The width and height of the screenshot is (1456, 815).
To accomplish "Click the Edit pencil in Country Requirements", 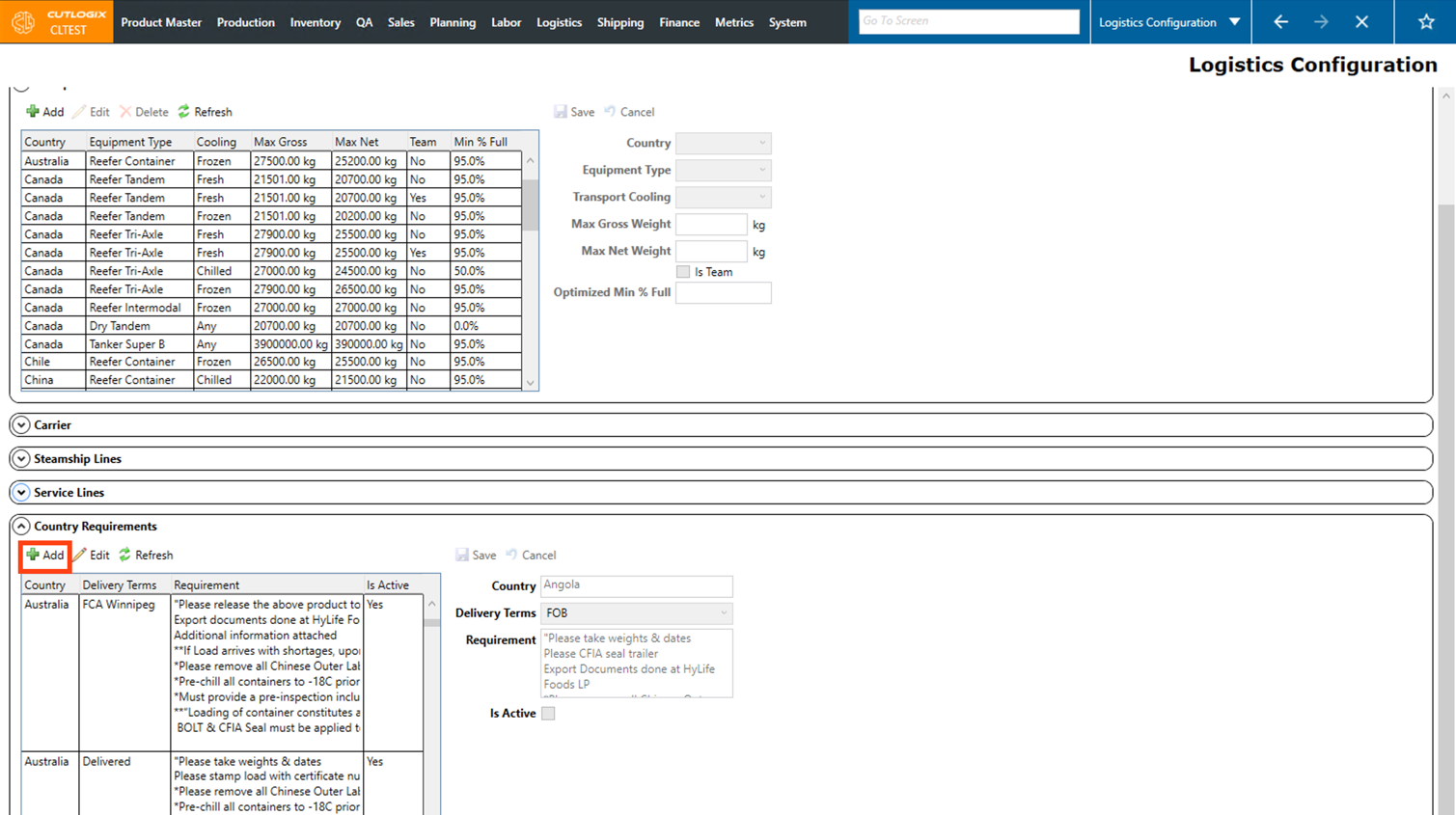I will tap(80, 555).
